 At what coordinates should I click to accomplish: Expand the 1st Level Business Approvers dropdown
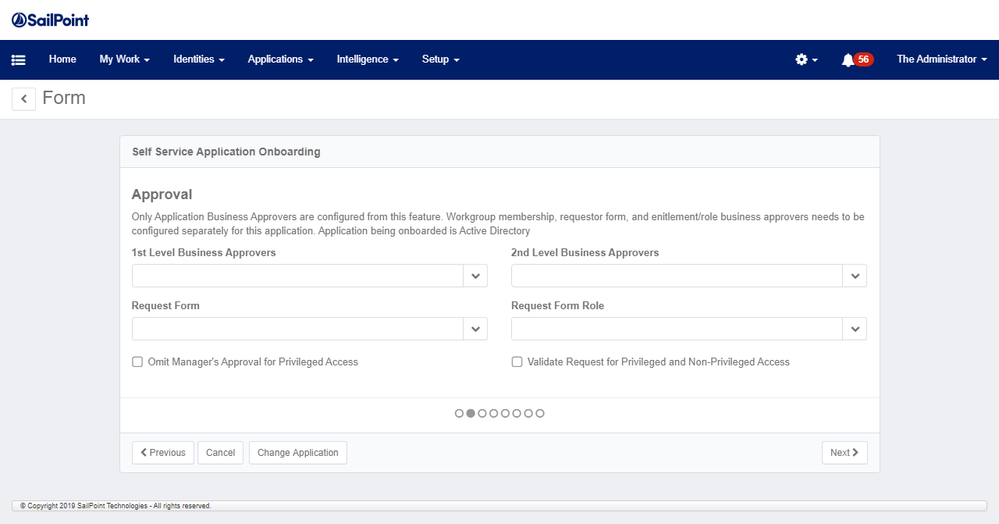[475, 276]
